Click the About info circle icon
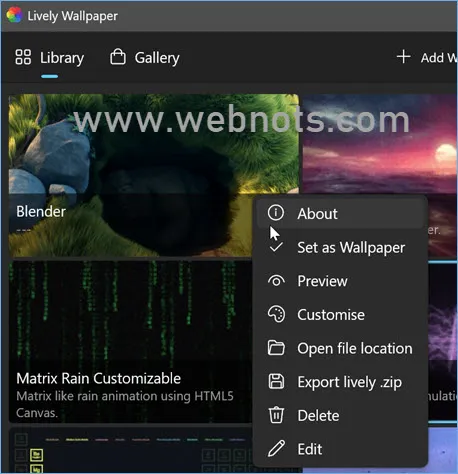This screenshot has height=474, width=458. pos(276,213)
